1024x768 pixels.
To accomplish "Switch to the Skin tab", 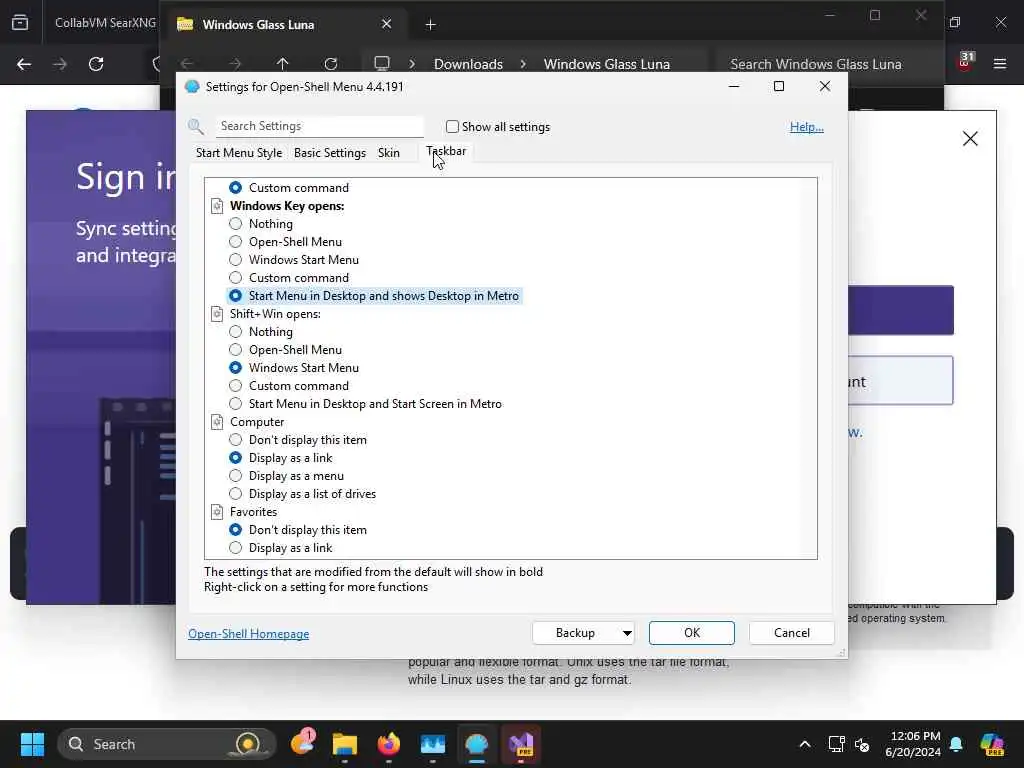I will click(x=389, y=153).
